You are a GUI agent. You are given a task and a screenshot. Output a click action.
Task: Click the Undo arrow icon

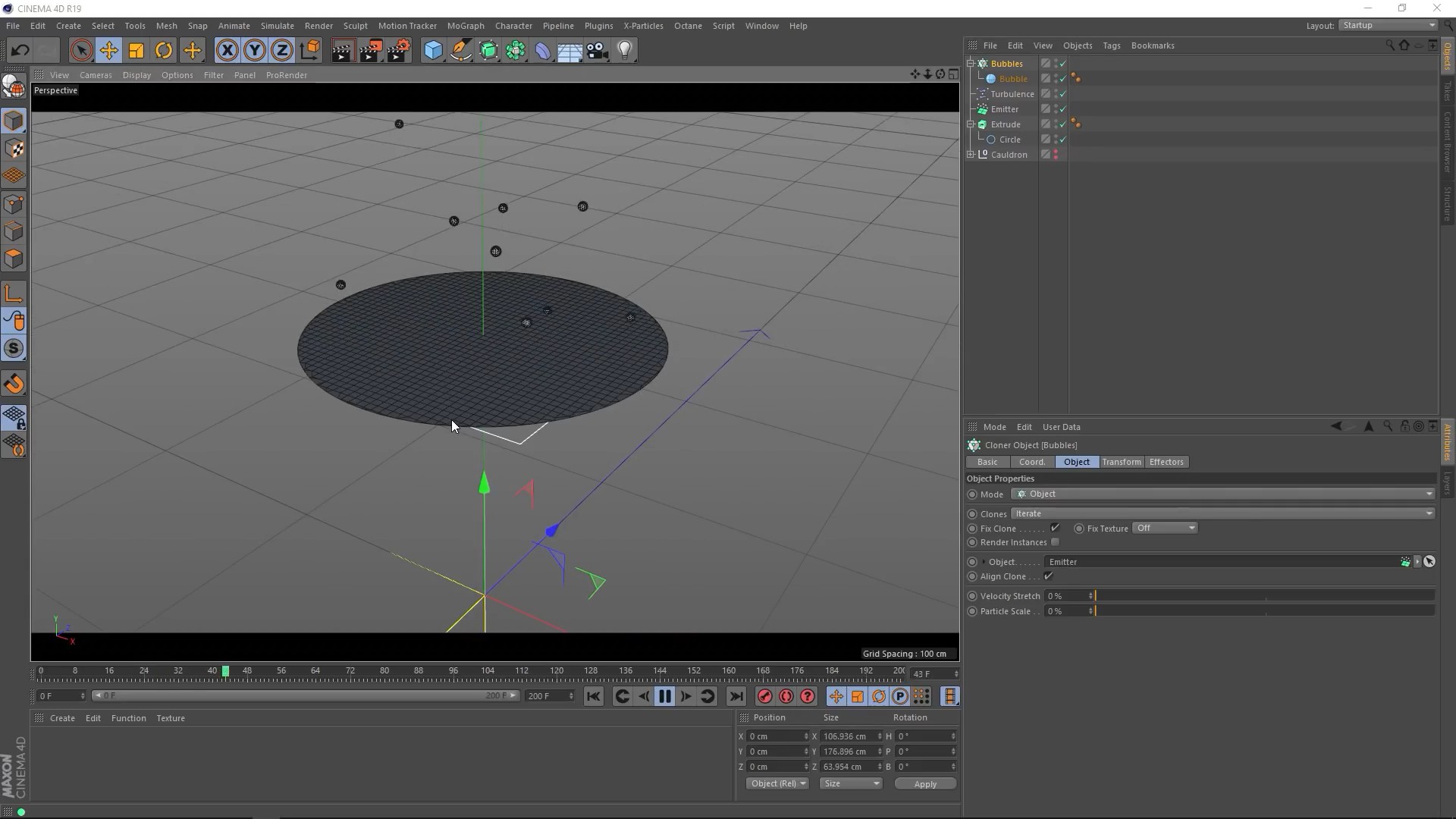(20, 51)
